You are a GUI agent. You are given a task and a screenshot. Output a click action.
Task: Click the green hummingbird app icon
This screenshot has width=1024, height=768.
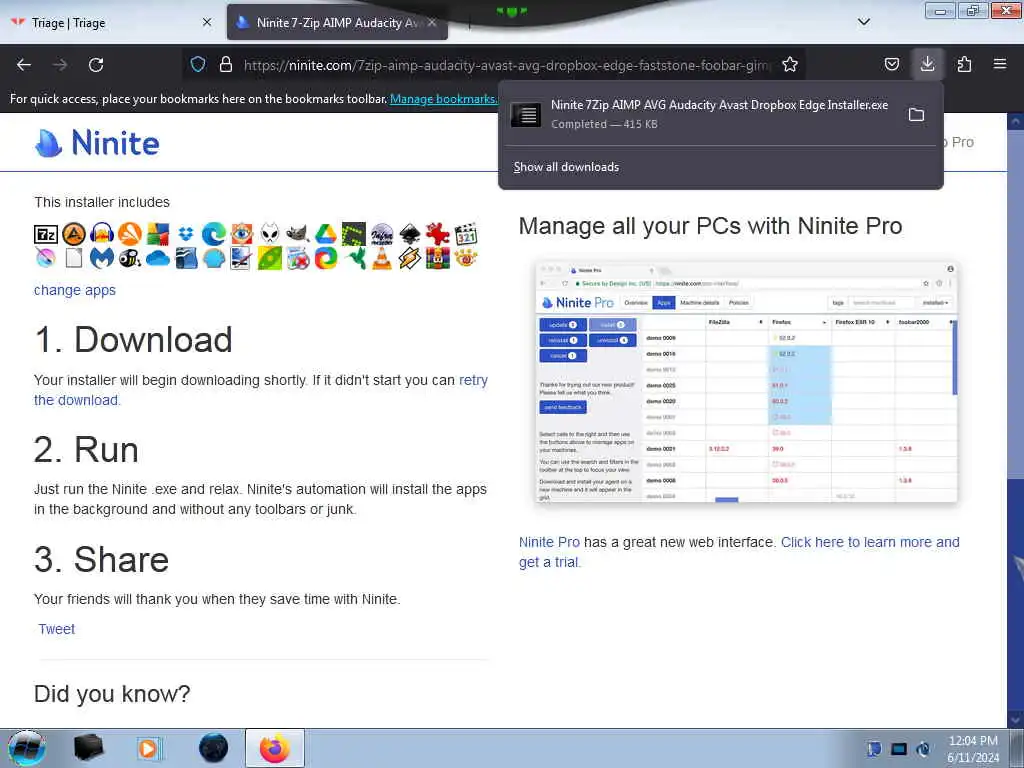354,259
